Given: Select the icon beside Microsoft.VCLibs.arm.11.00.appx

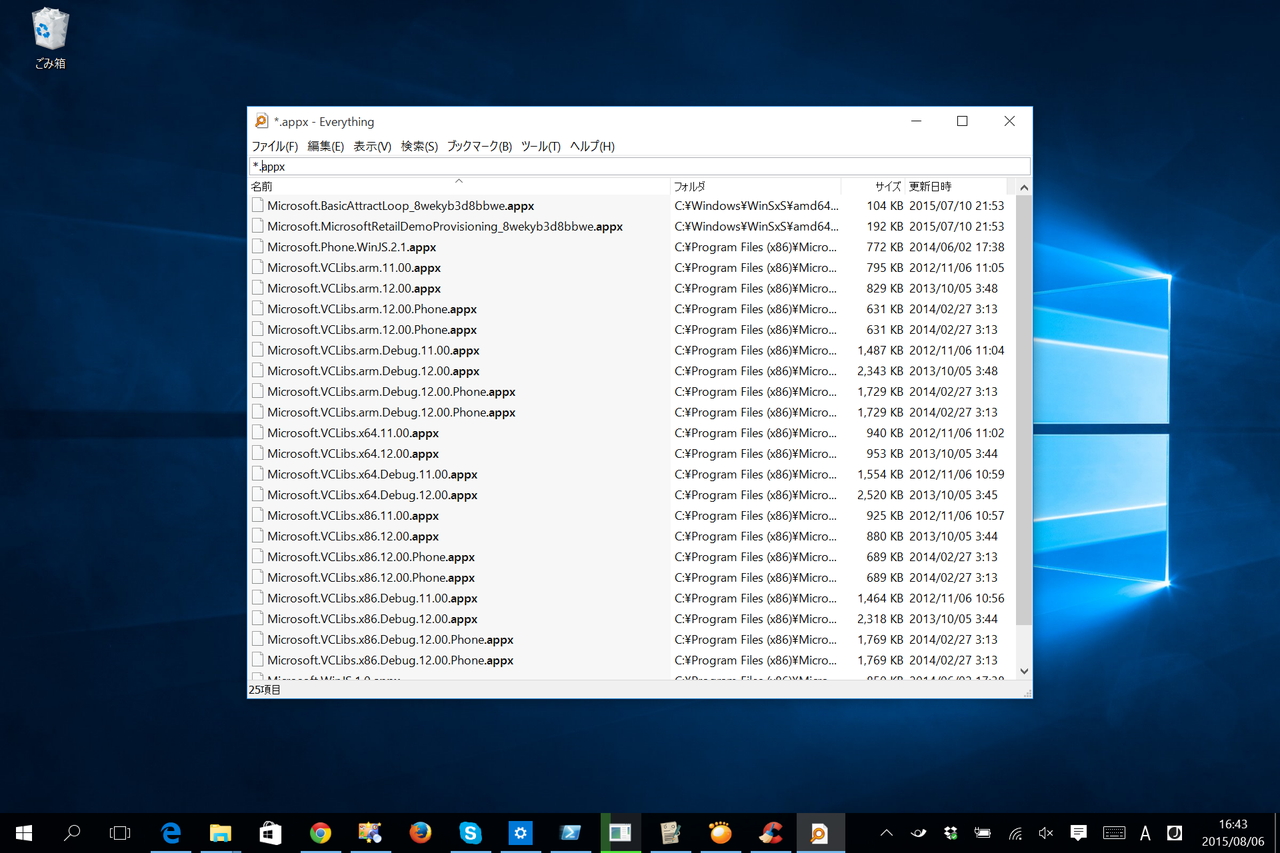Looking at the screenshot, I should click(258, 267).
